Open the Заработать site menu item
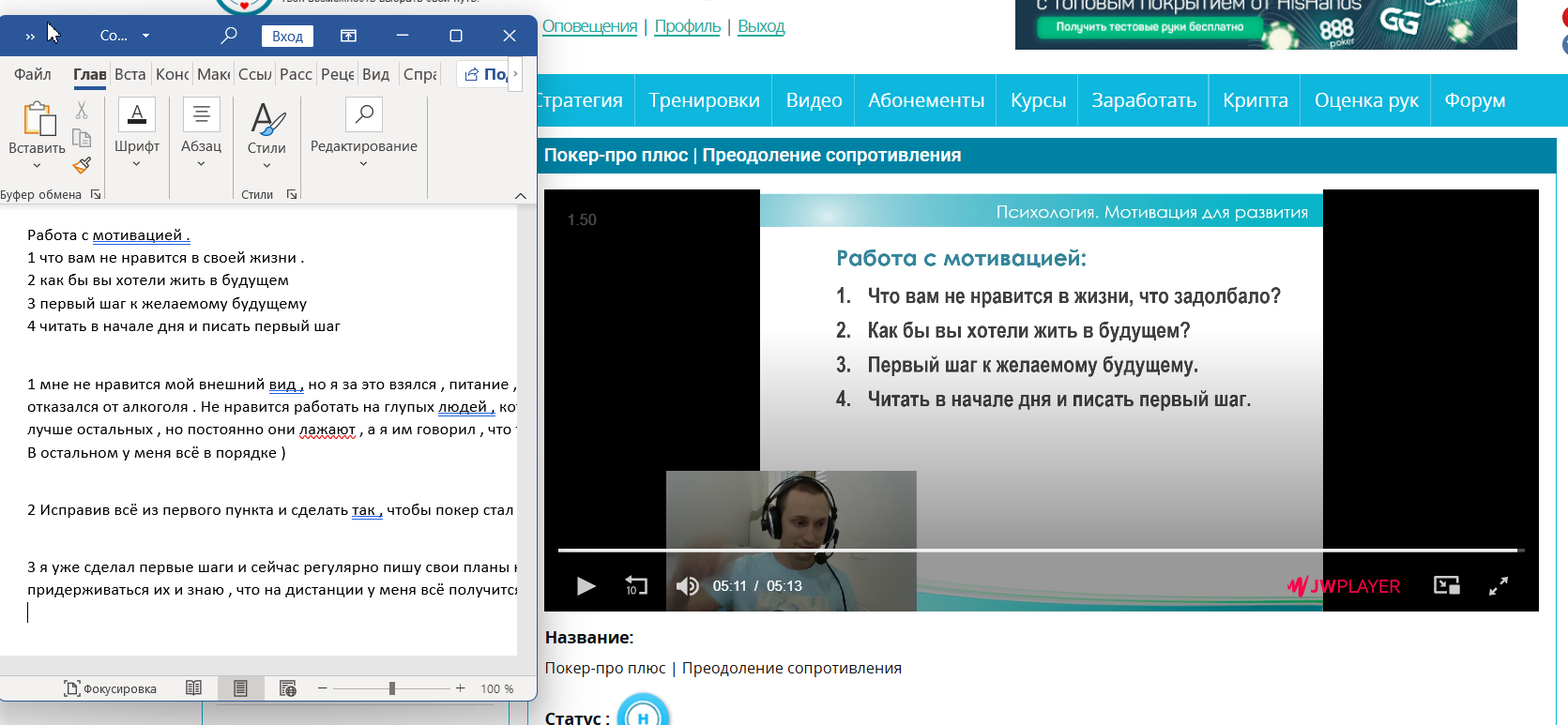Viewport: 1568px width, 725px height. coord(1144,100)
